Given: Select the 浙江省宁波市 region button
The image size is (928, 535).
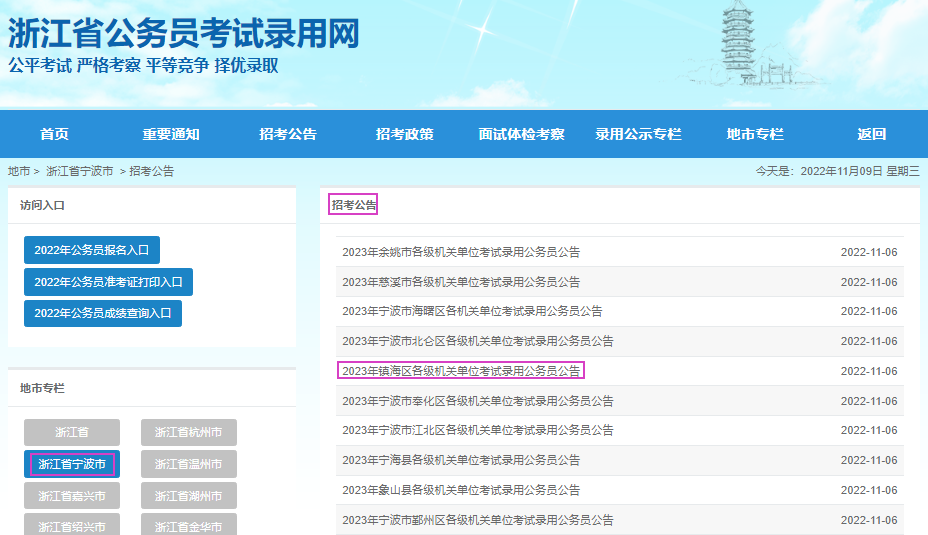Looking at the screenshot, I should coord(72,464).
